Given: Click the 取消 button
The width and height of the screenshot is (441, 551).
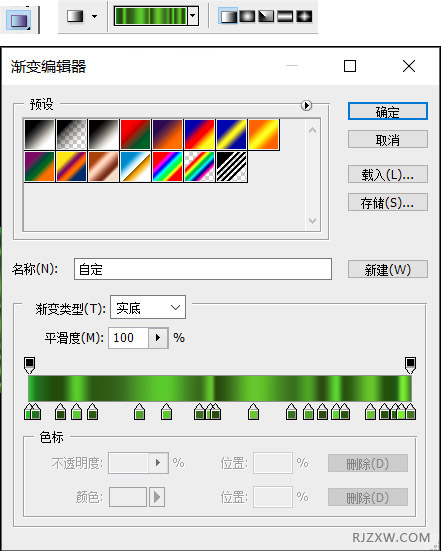Looking at the screenshot, I should (x=388, y=139).
